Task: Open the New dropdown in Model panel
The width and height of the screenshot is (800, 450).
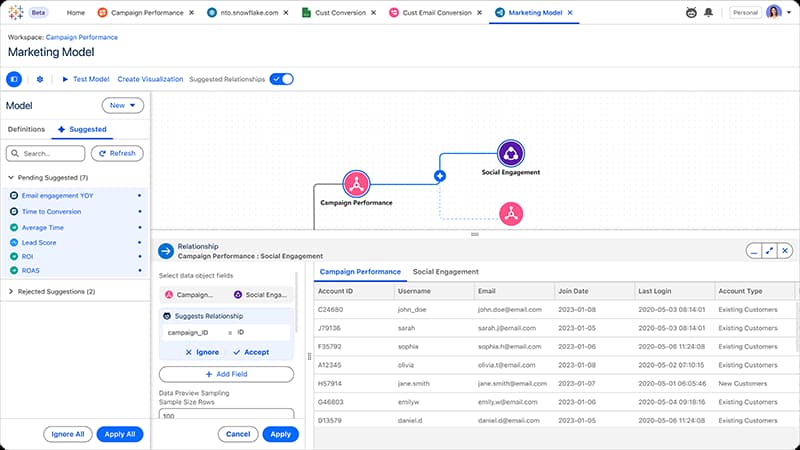Action: (123, 105)
